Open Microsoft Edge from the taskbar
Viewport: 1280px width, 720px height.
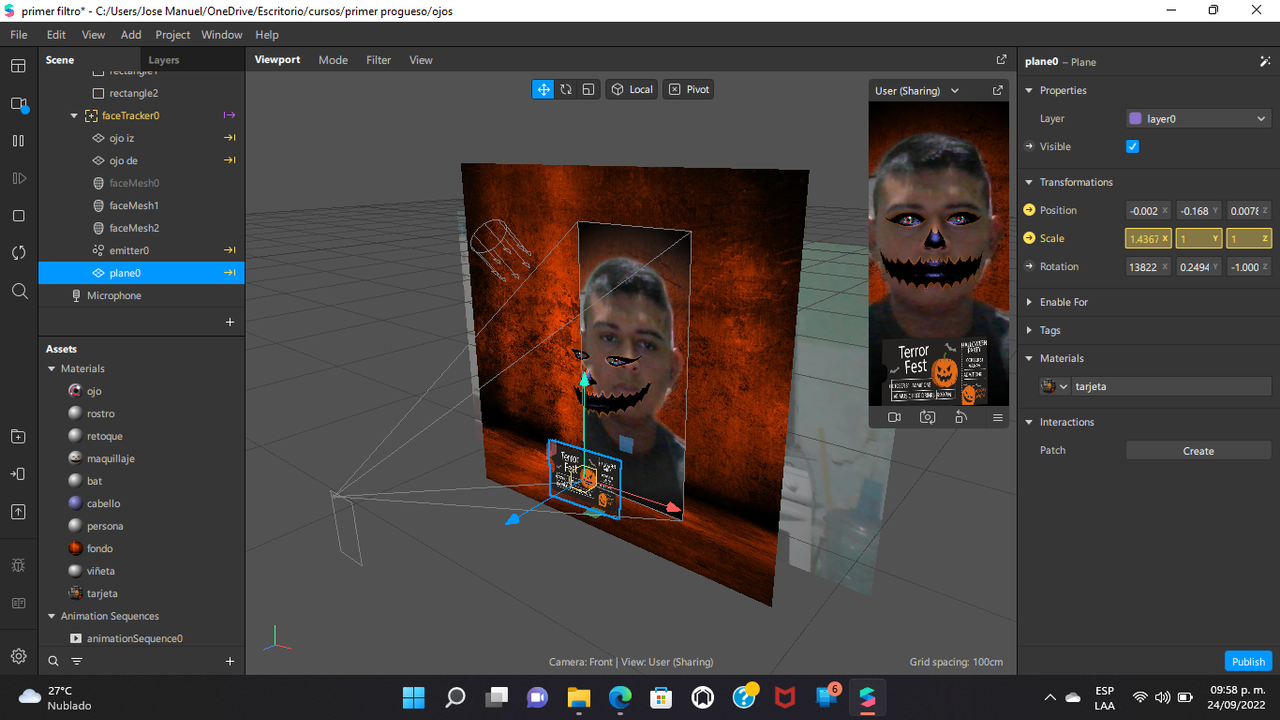coord(620,697)
